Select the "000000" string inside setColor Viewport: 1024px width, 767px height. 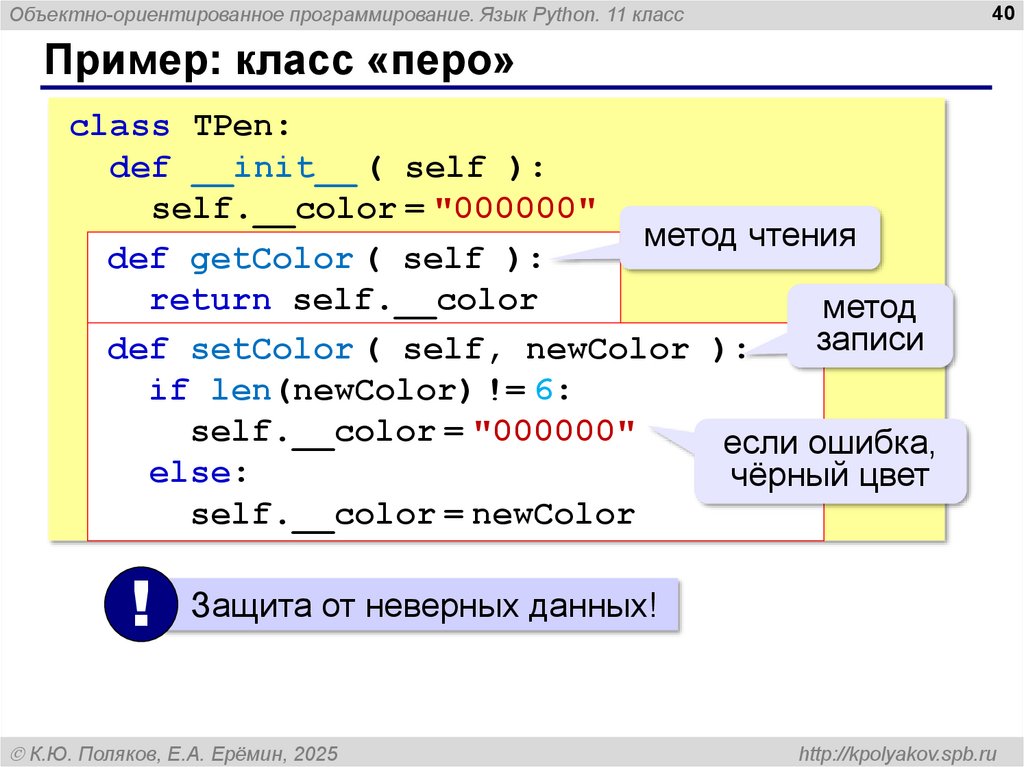pos(554,432)
